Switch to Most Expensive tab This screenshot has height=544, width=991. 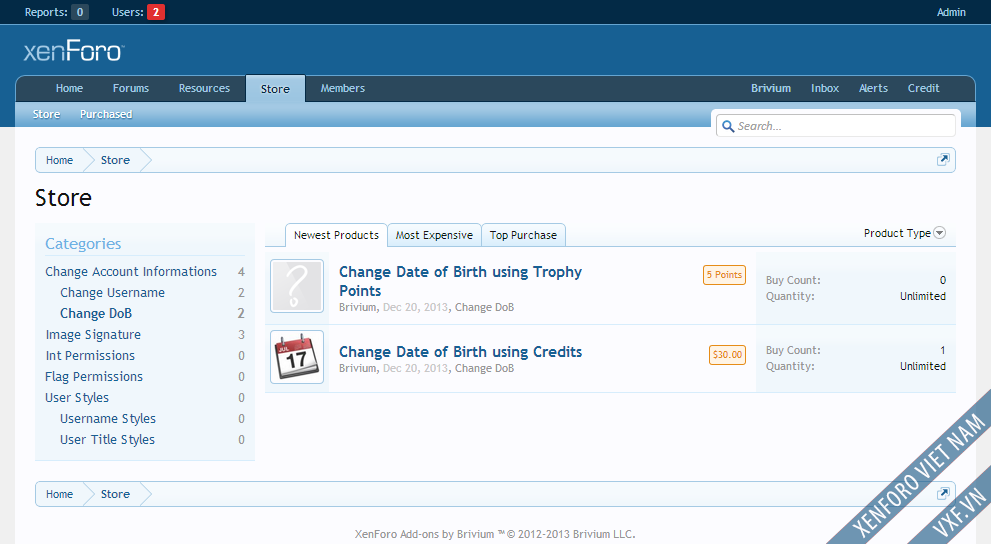(434, 235)
